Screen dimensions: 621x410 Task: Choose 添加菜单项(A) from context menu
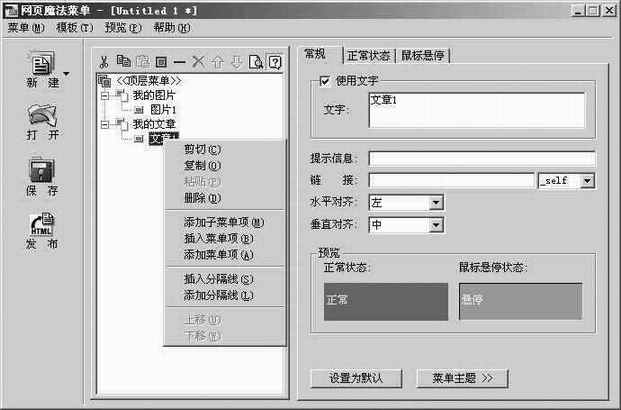point(225,255)
